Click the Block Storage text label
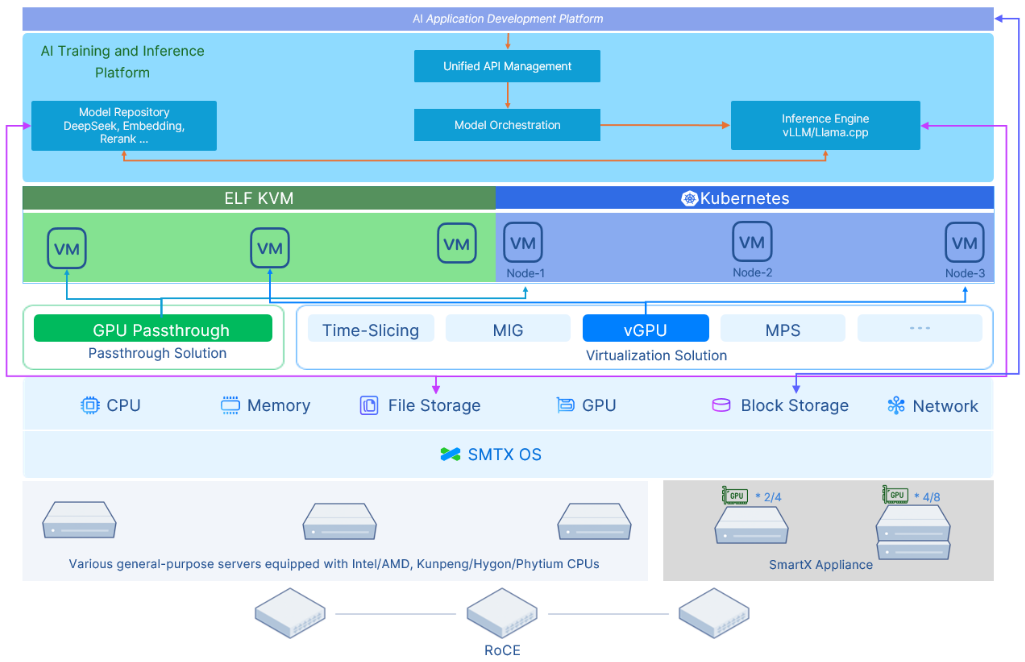Screen dimensions: 1025x662 [x=794, y=405]
